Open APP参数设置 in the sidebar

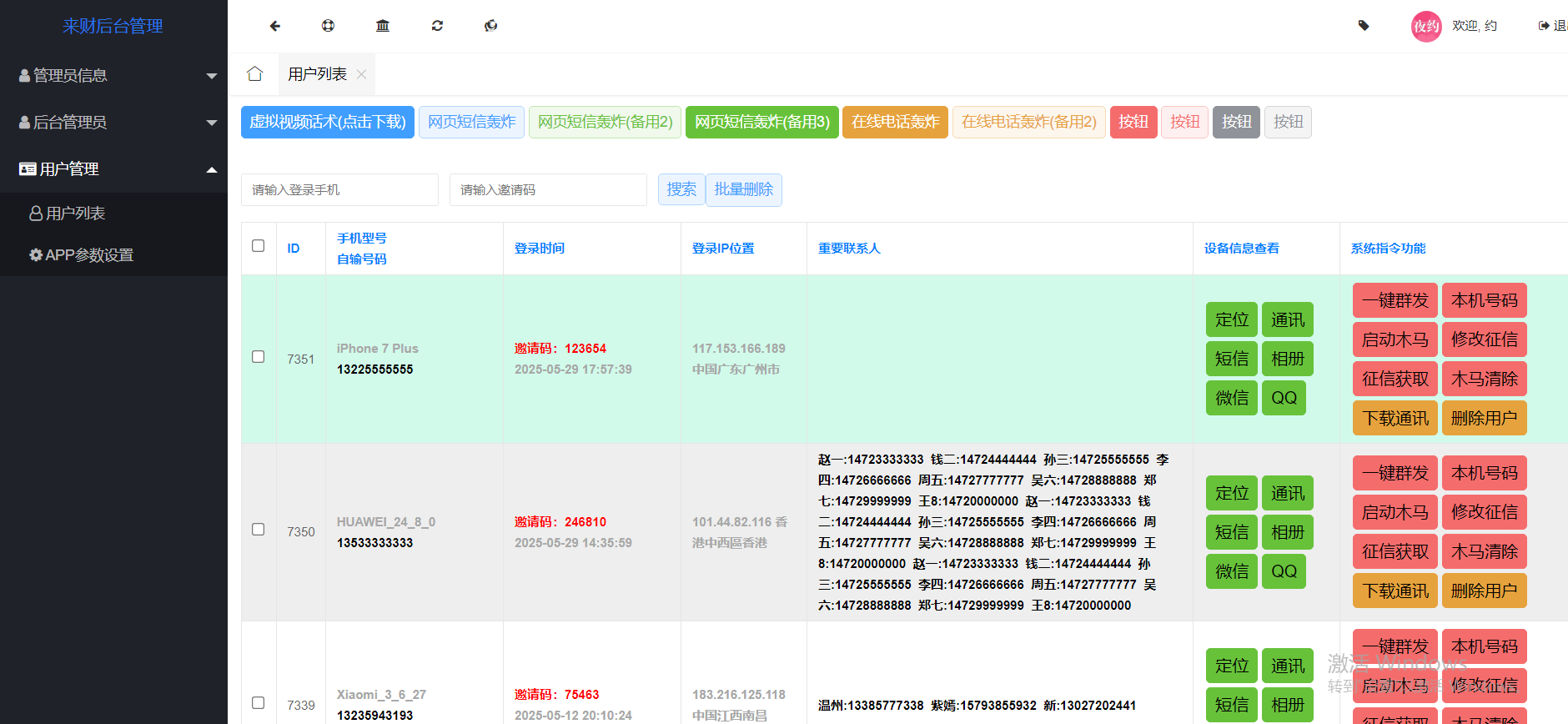pos(113,255)
